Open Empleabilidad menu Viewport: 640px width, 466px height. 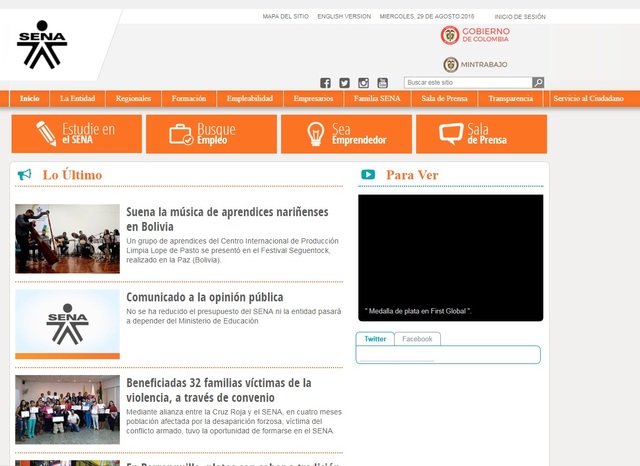[250, 98]
